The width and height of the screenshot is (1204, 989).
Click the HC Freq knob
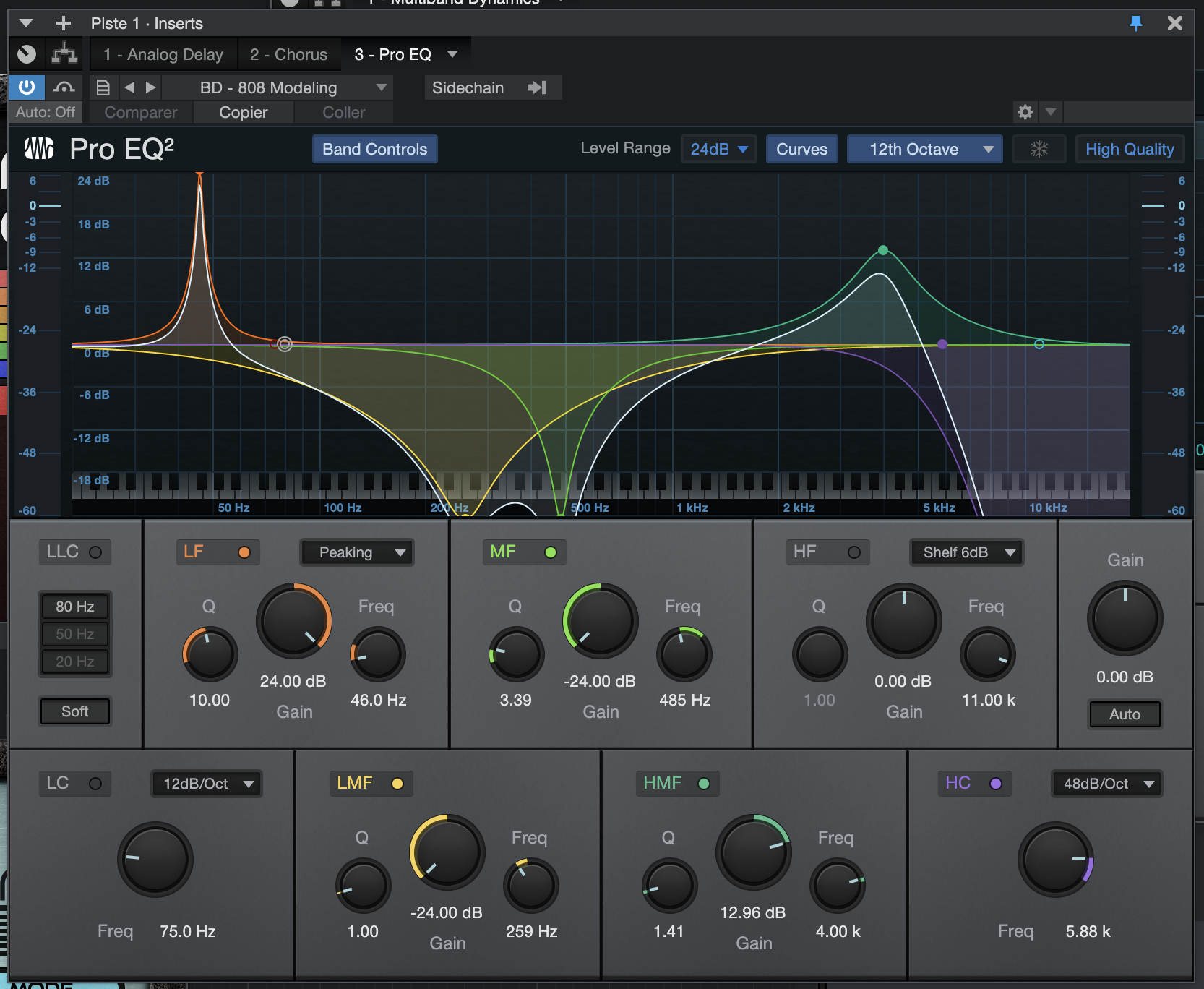(x=1055, y=859)
